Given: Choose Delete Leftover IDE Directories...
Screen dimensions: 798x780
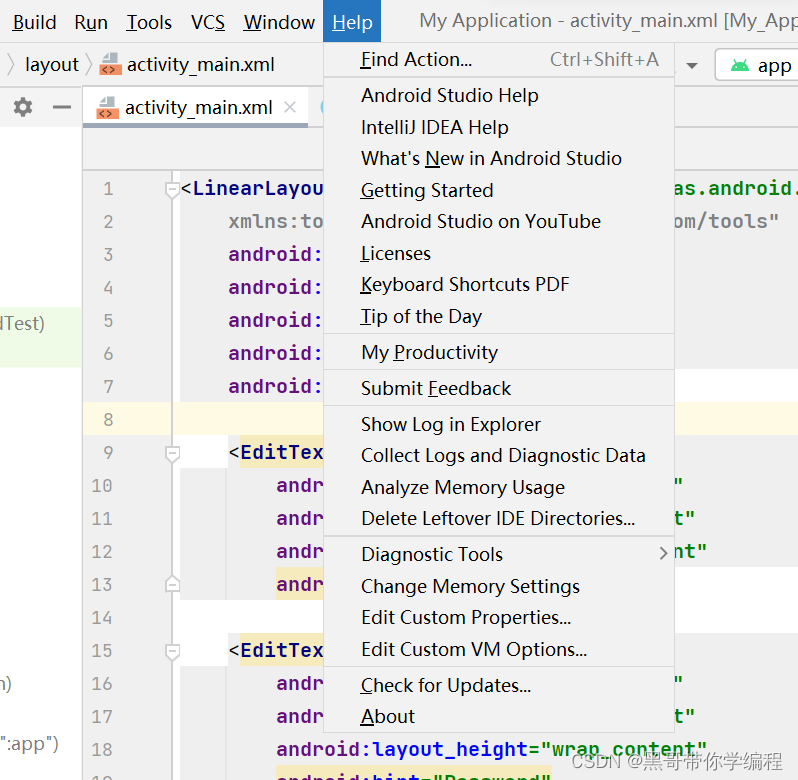Looking at the screenshot, I should (499, 519).
